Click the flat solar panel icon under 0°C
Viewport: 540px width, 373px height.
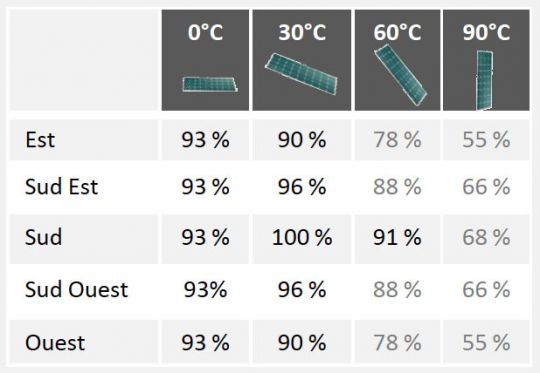pos(210,84)
